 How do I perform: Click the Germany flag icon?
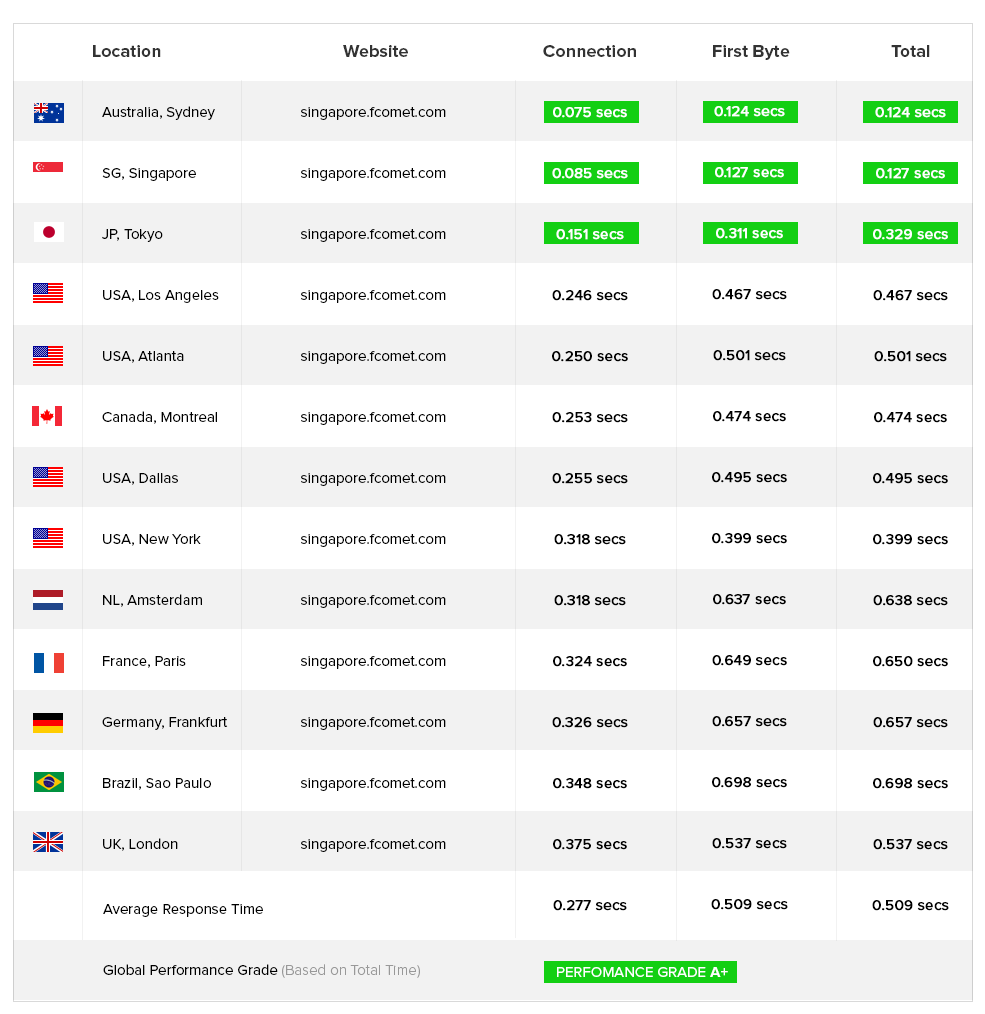pos(48,722)
